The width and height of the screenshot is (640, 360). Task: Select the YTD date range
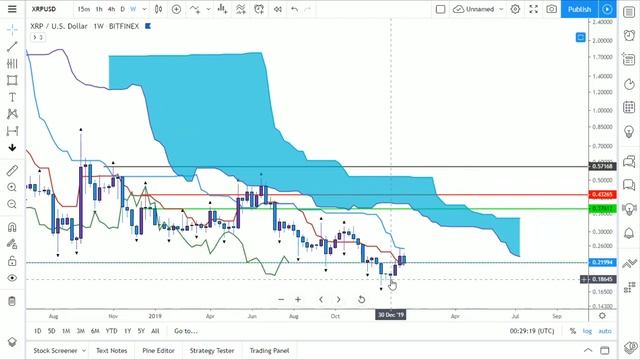(111, 331)
